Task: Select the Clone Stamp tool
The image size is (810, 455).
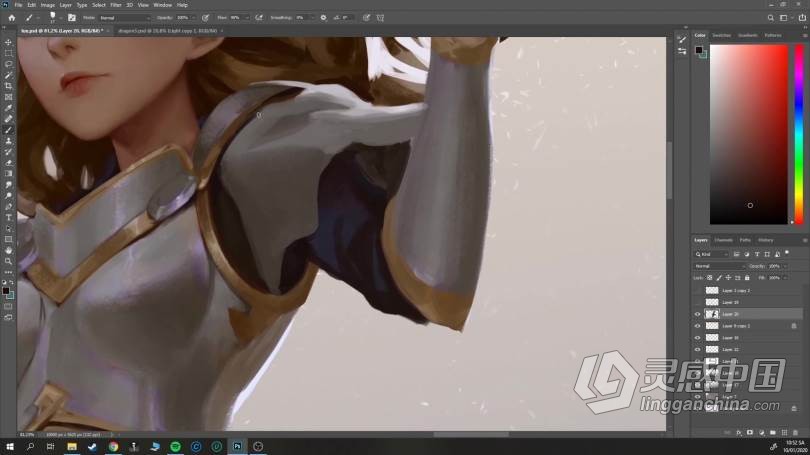Action: point(8,140)
